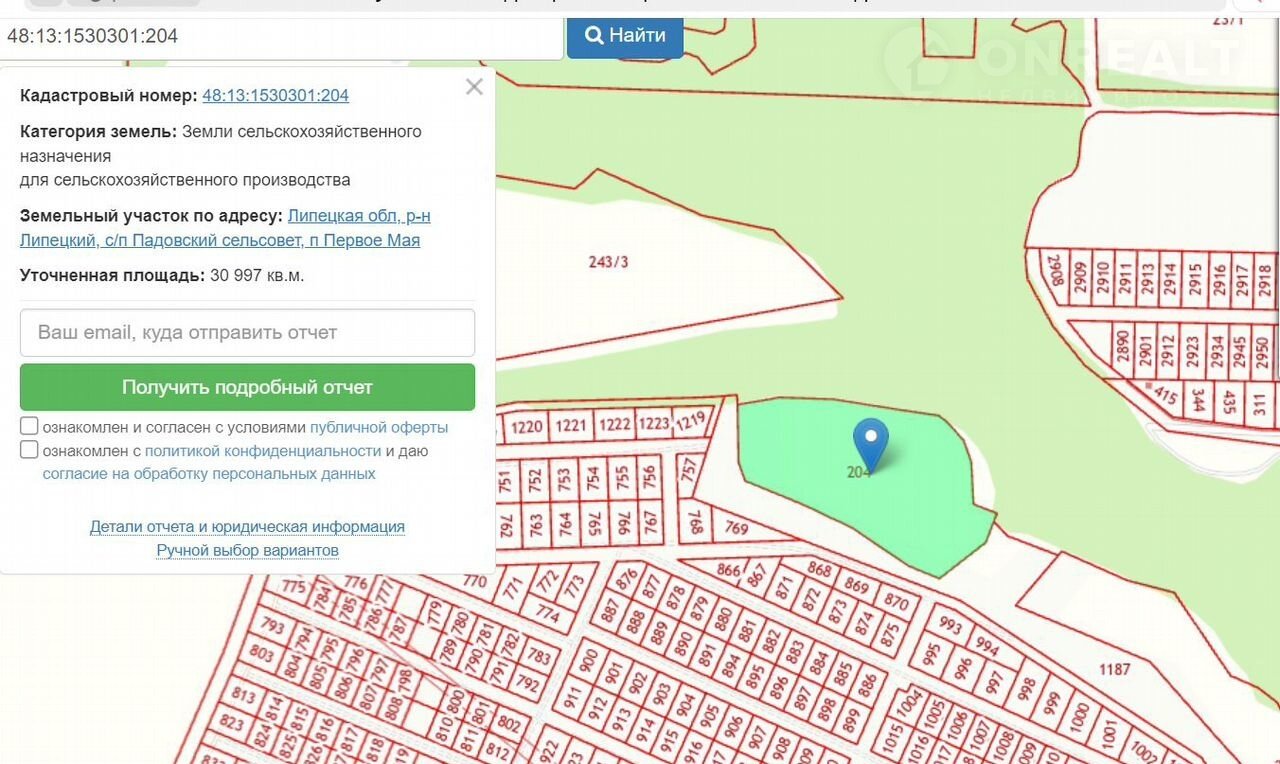
Task: Click the cadastral number search field
Action: 282,37
